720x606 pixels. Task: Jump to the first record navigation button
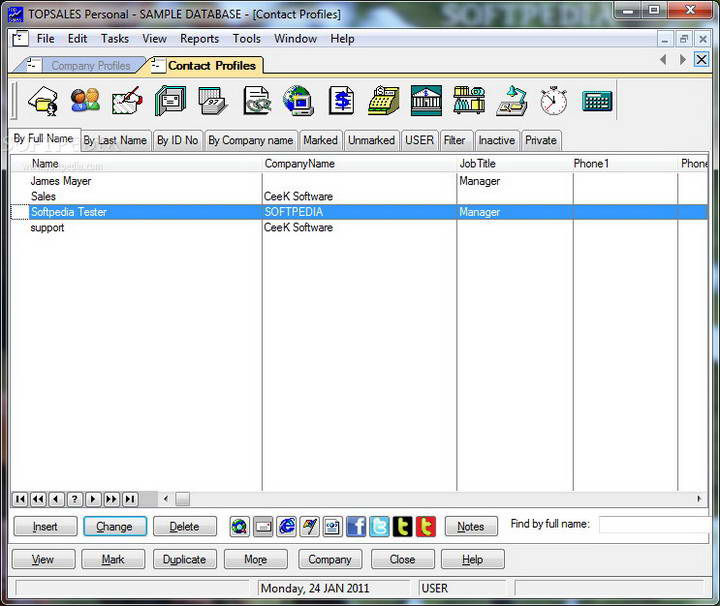click(20, 499)
